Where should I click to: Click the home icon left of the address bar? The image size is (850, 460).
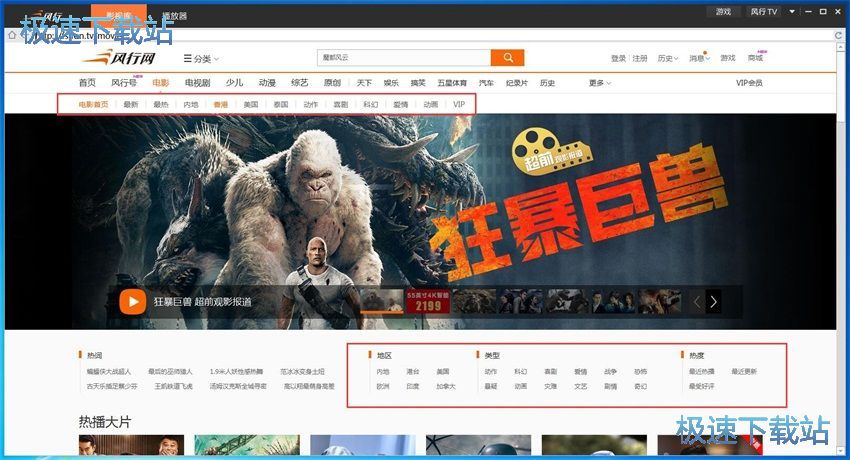point(12,35)
